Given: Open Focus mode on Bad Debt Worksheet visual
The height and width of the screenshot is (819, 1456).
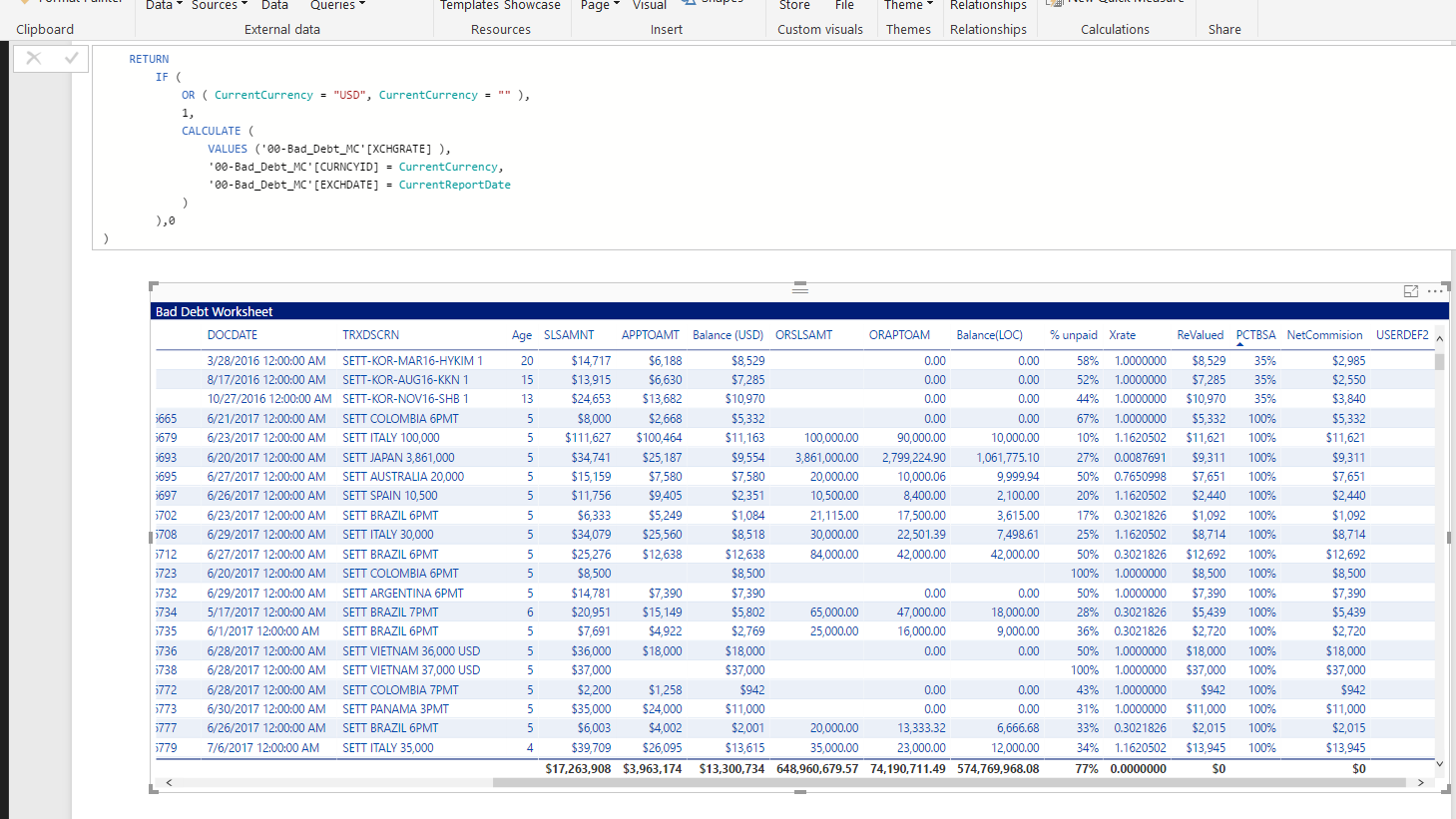Looking at the screenshot, I should tap(1411, 291).
